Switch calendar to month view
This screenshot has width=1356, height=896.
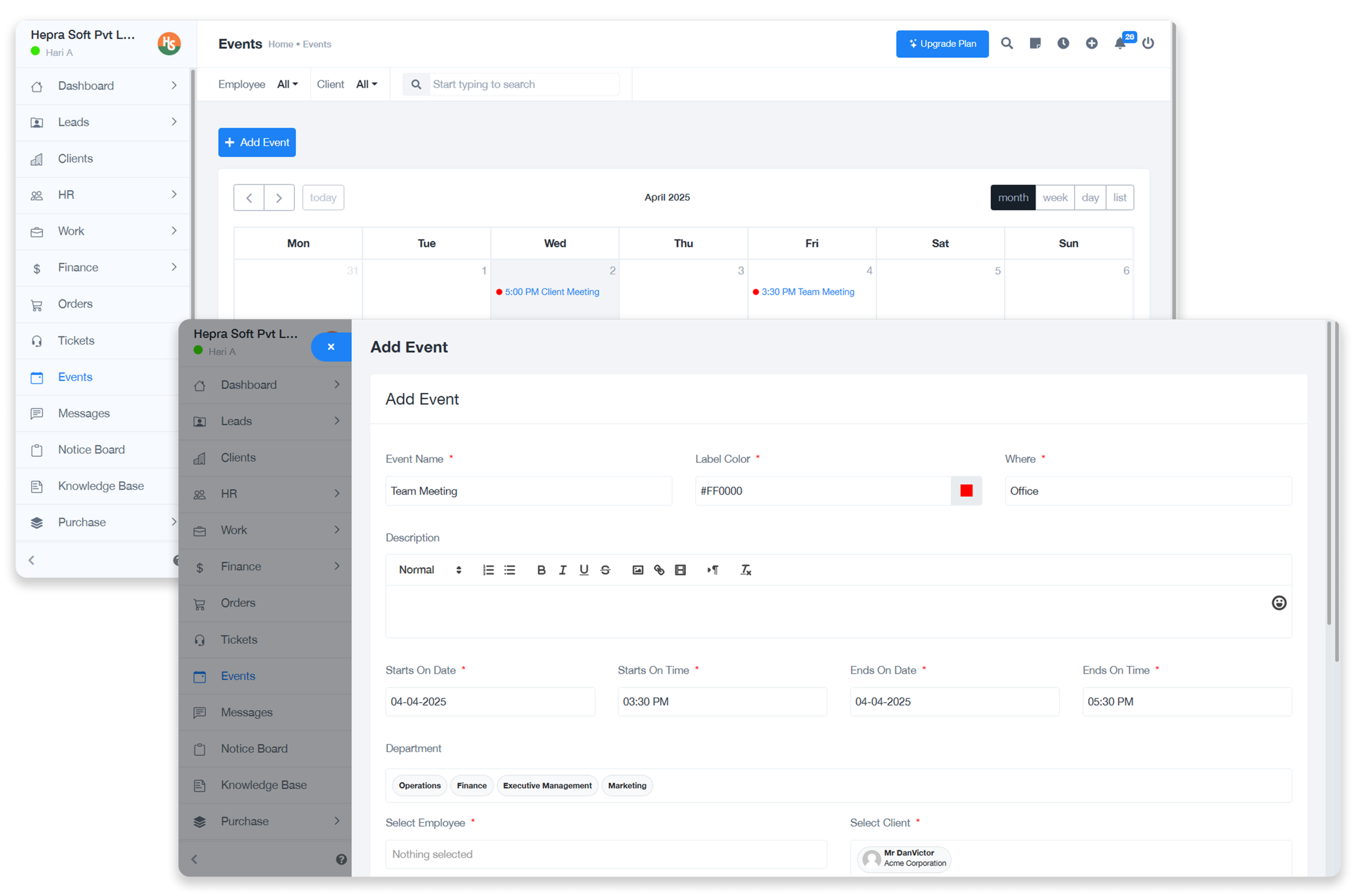pyautogui.click(x=1013, y=197)
